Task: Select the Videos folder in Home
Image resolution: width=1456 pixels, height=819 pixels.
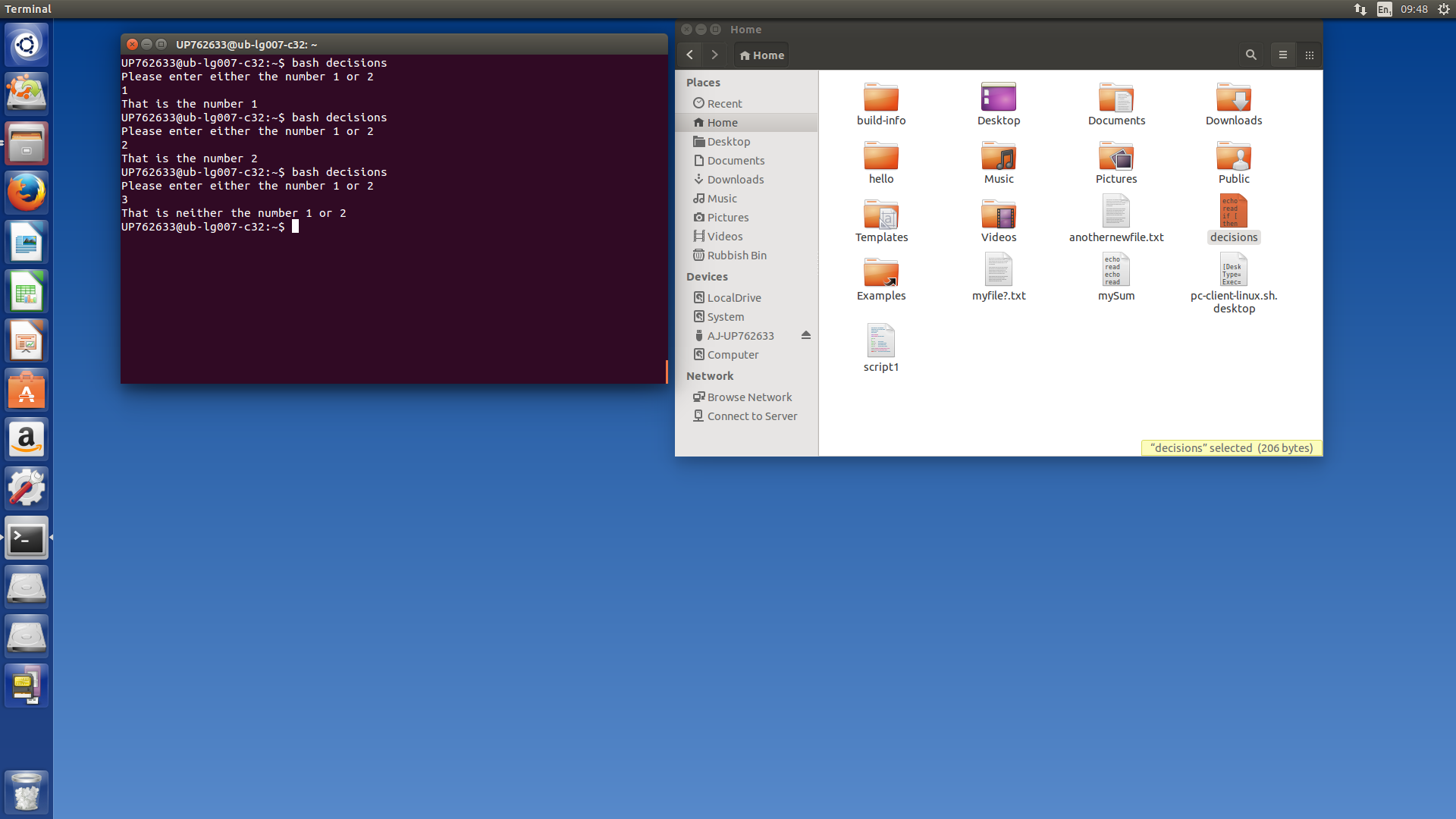Action: 999,221
